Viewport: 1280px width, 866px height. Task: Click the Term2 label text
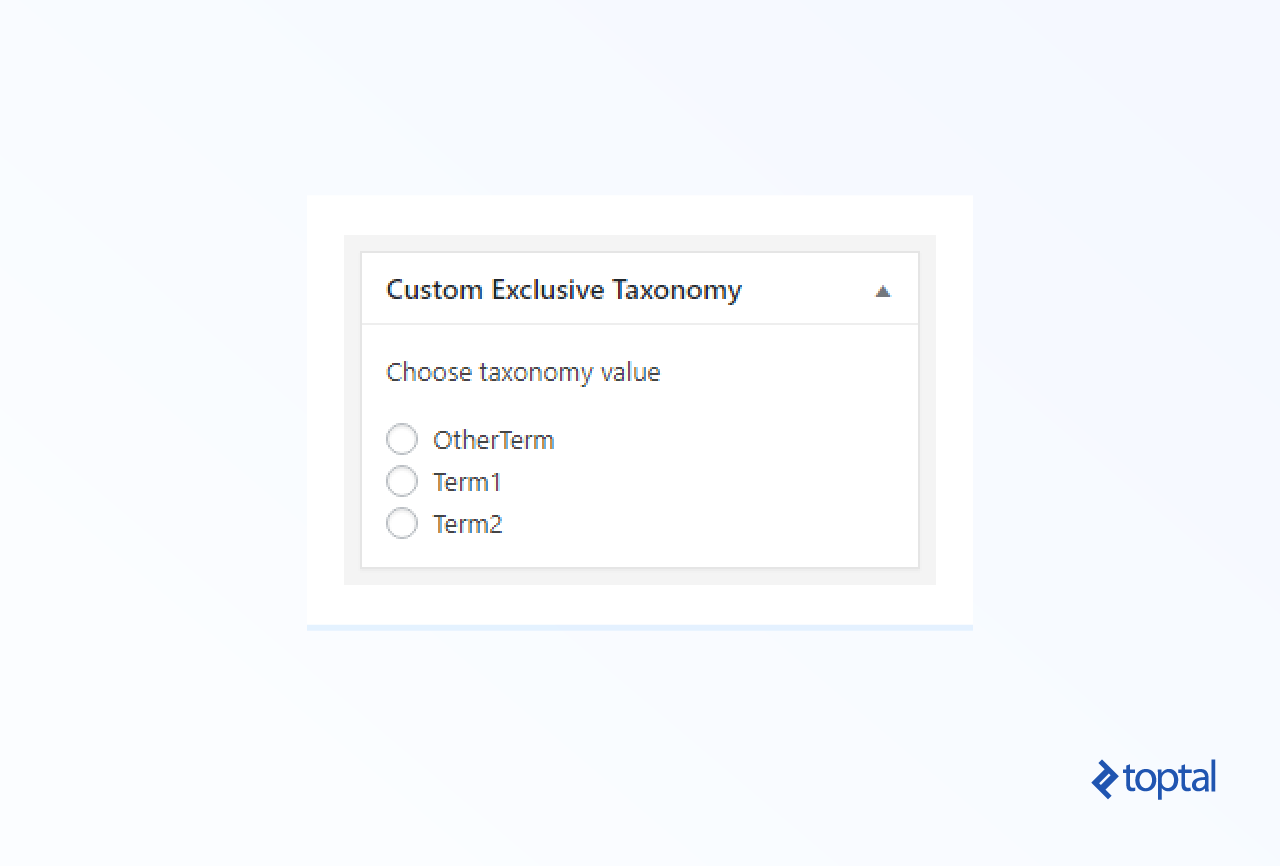[x=467, y=524]
